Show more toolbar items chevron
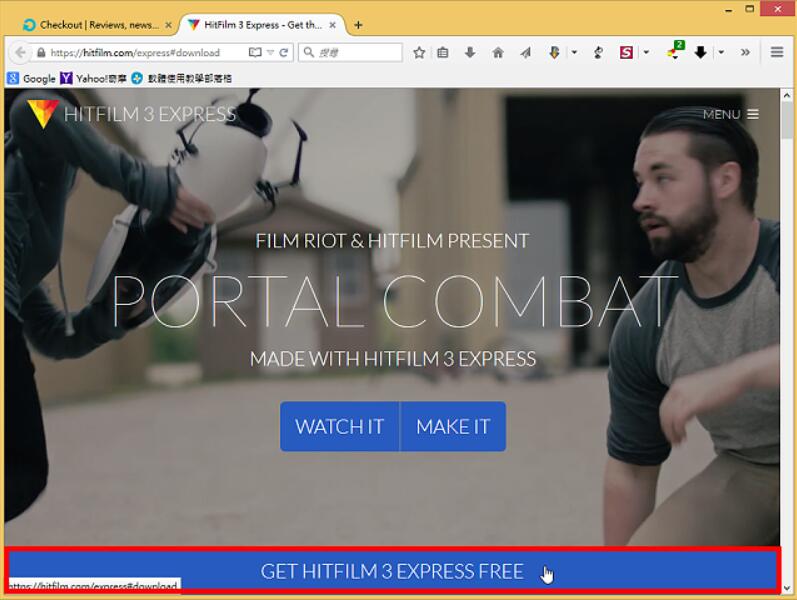 (745, 52)
